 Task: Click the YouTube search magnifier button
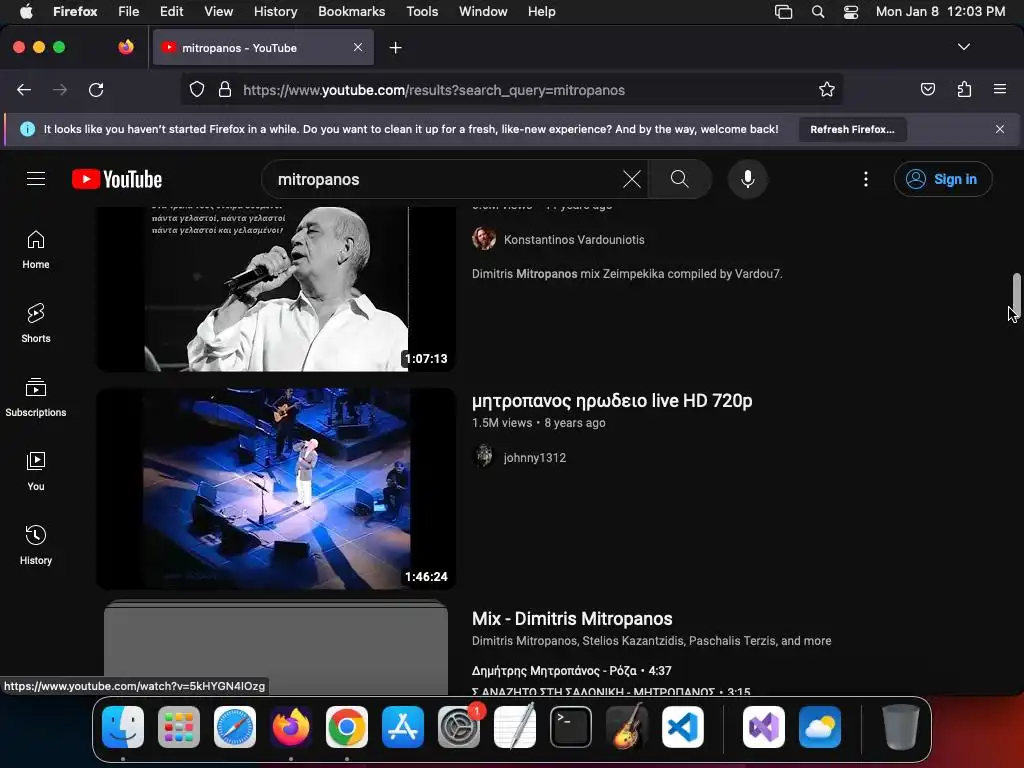click(680, 179)
